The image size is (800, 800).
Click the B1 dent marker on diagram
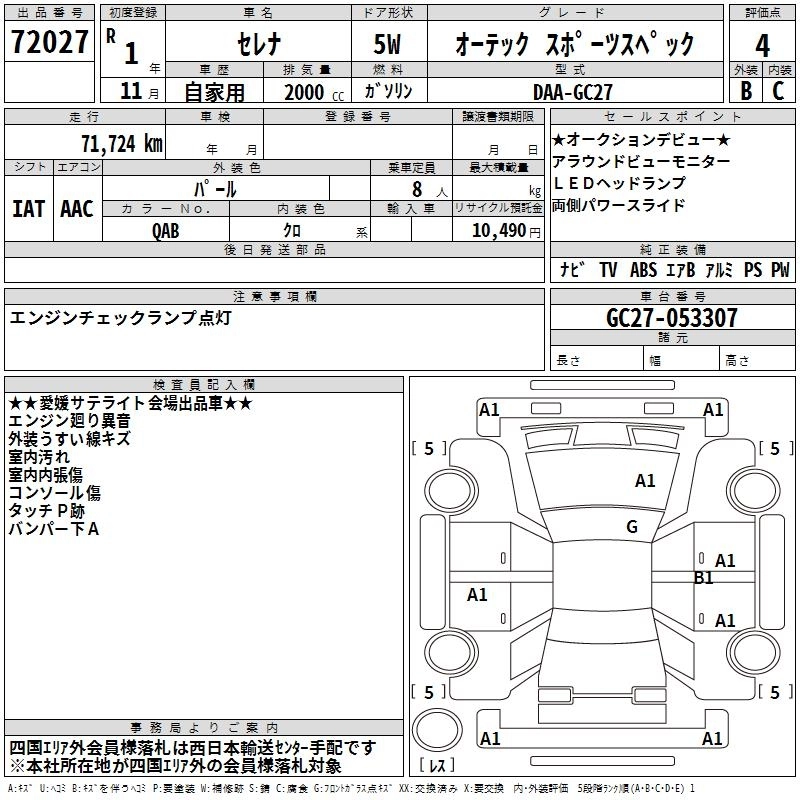click(x=703, y=578)
